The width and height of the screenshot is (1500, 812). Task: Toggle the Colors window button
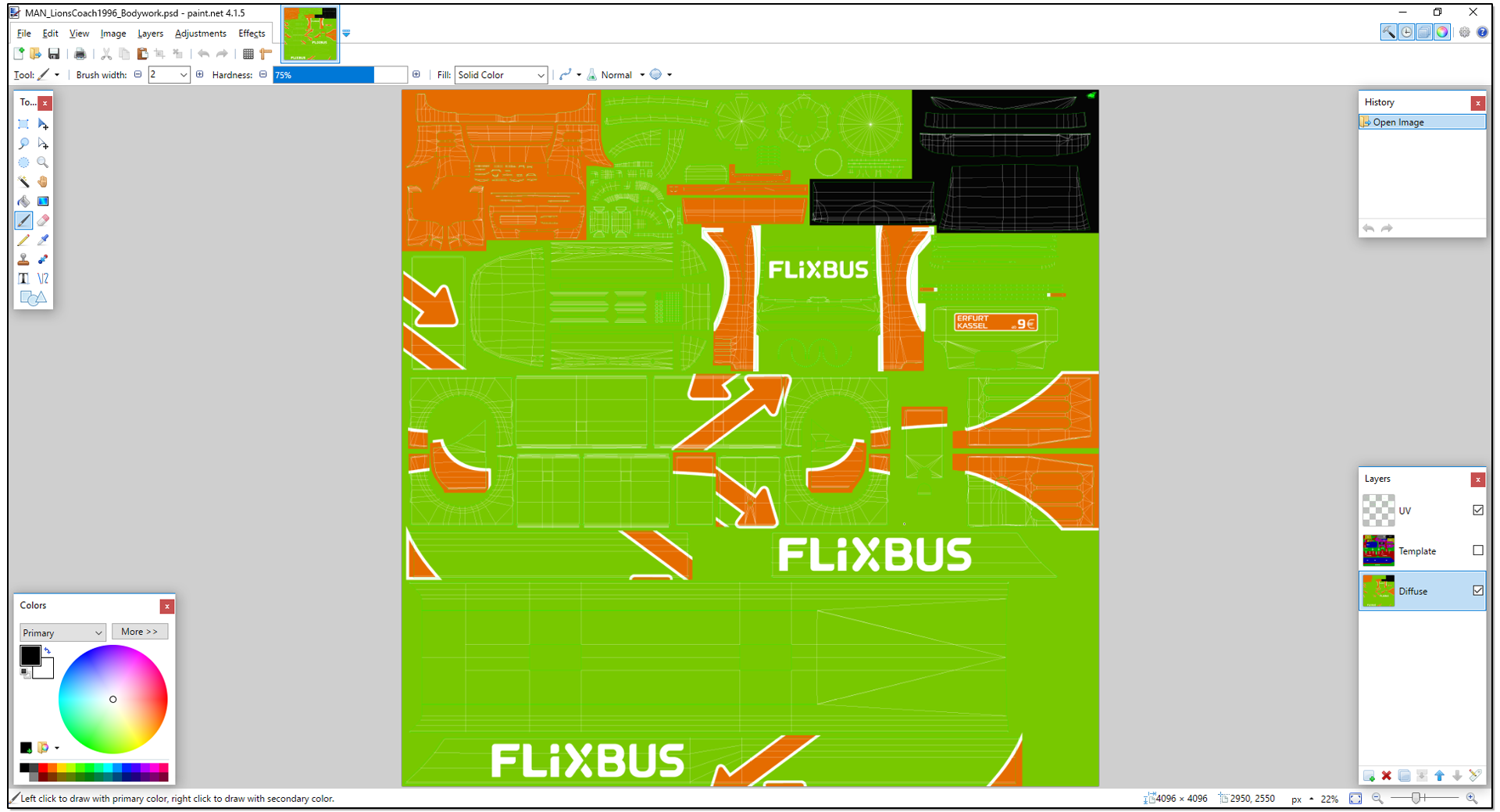tap(1442, 32)
